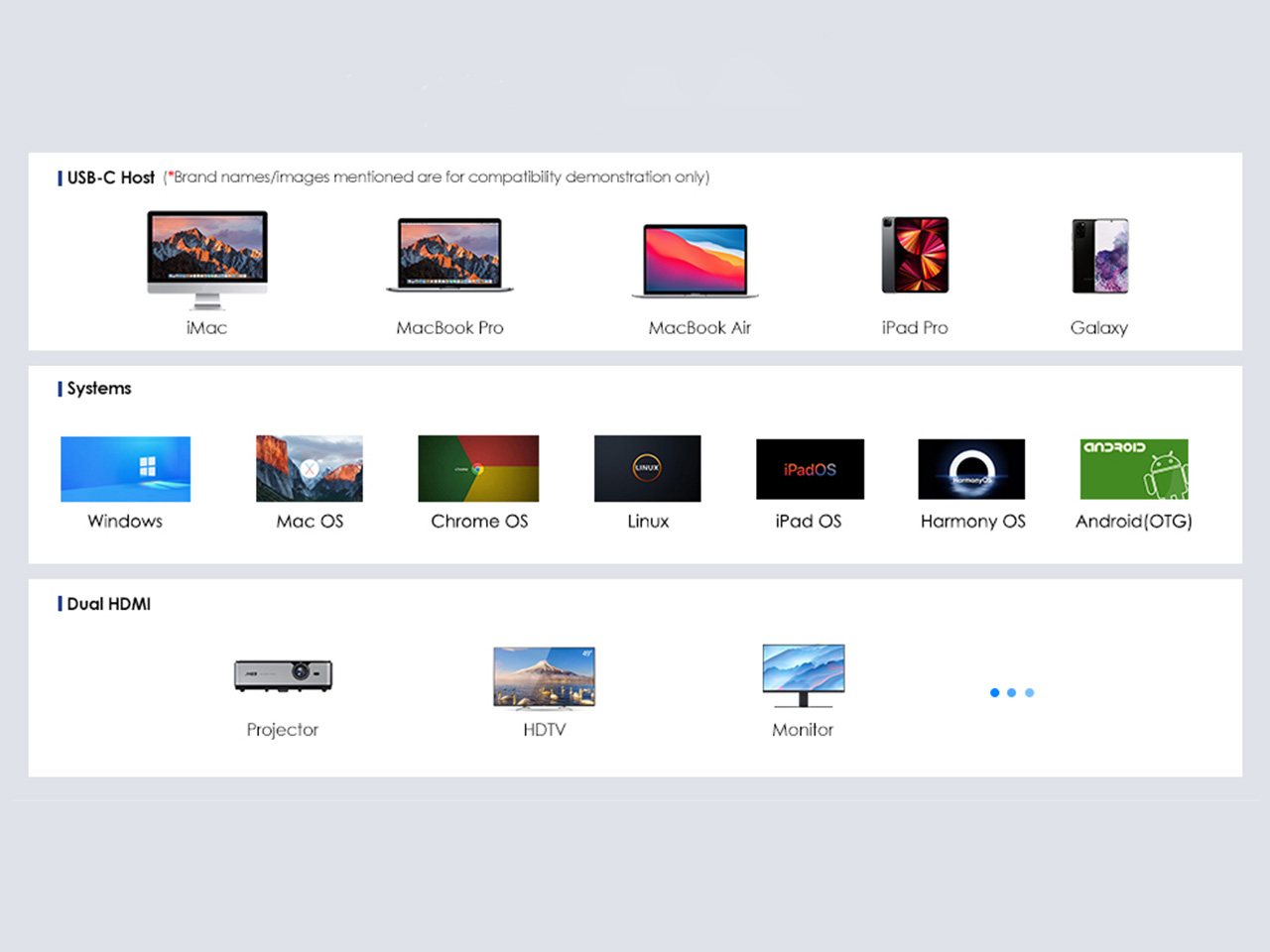This screenshot has height=952, width=1270.
Task: Click the green Android robot tile
Action: 1134,469
